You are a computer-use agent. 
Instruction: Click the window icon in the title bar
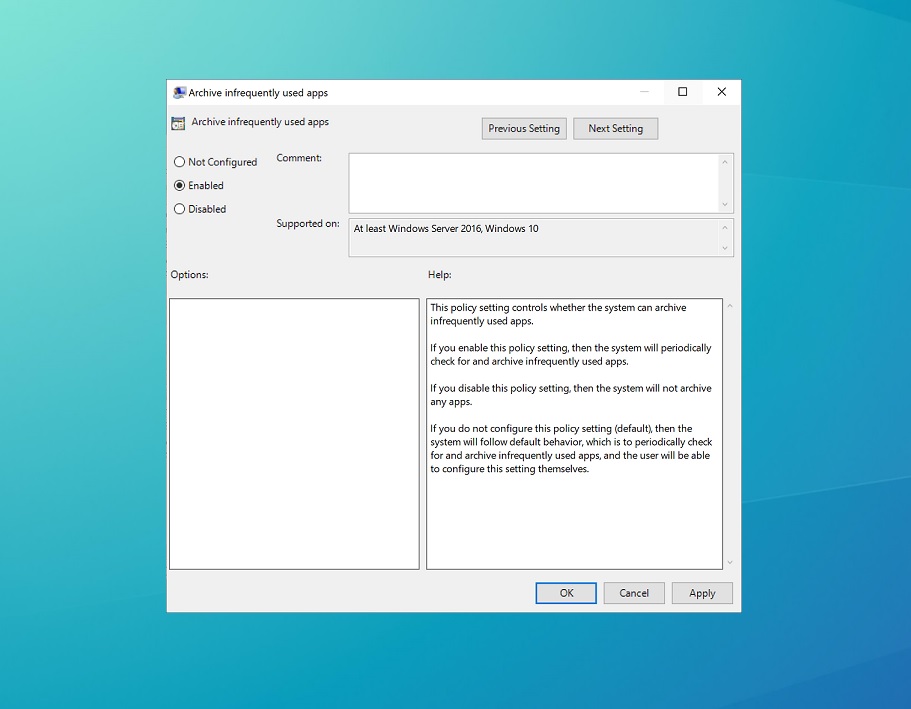[x=179, y=93]
